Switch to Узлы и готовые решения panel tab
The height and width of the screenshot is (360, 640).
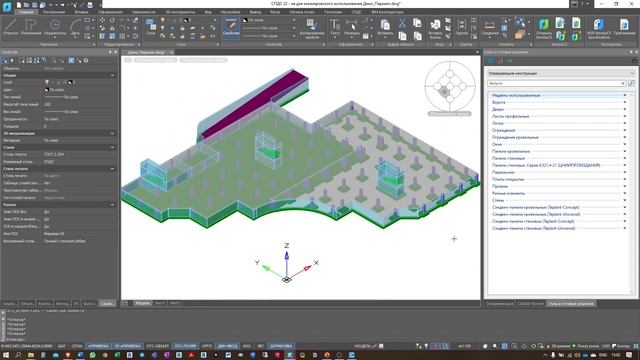point(571,304)
